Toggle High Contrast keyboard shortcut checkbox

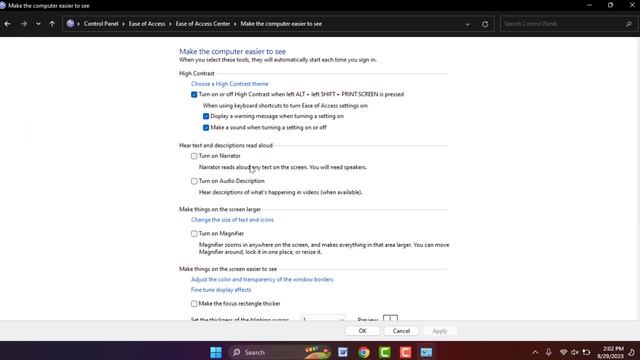coord(194,94)
